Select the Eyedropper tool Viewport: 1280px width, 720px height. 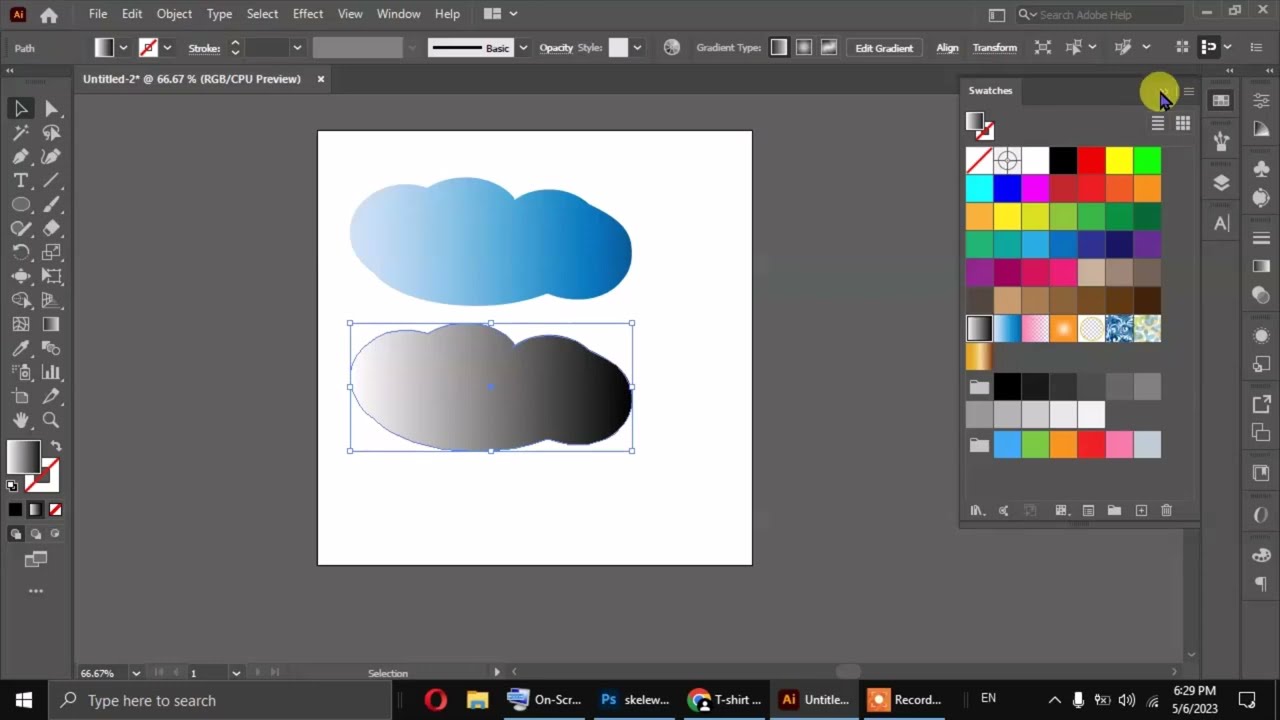pyautogui.click(x=21, y=348)
